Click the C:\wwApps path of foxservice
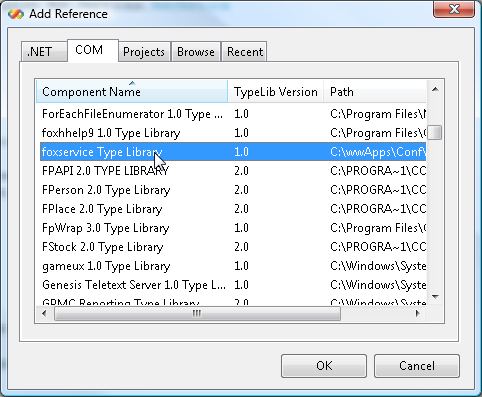Viewport: 482px width, 397px height. (x=378, y=152)
